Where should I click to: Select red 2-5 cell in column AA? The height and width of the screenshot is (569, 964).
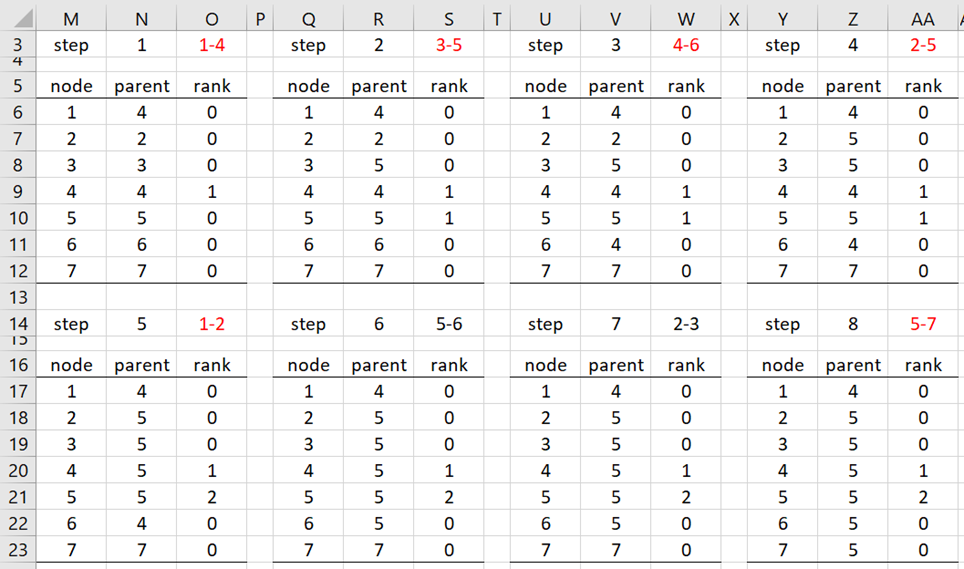923,45
